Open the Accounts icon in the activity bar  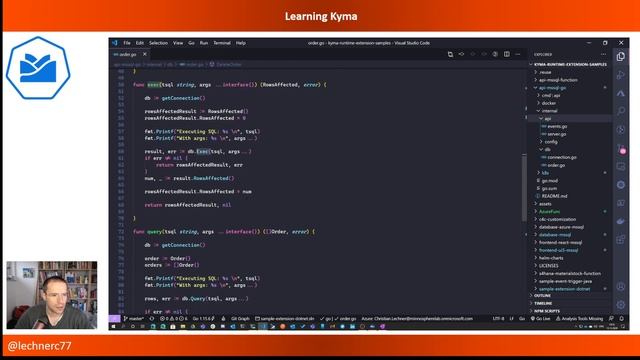pos(621,287)
